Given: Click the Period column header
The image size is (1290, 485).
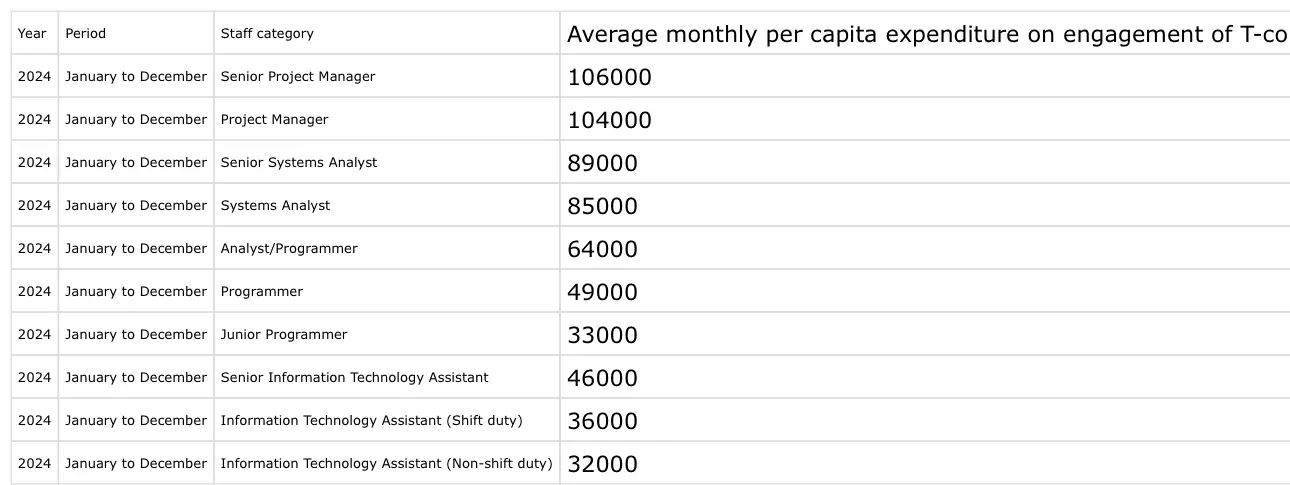Looking at the screenshot, I should tap(136, 33).
